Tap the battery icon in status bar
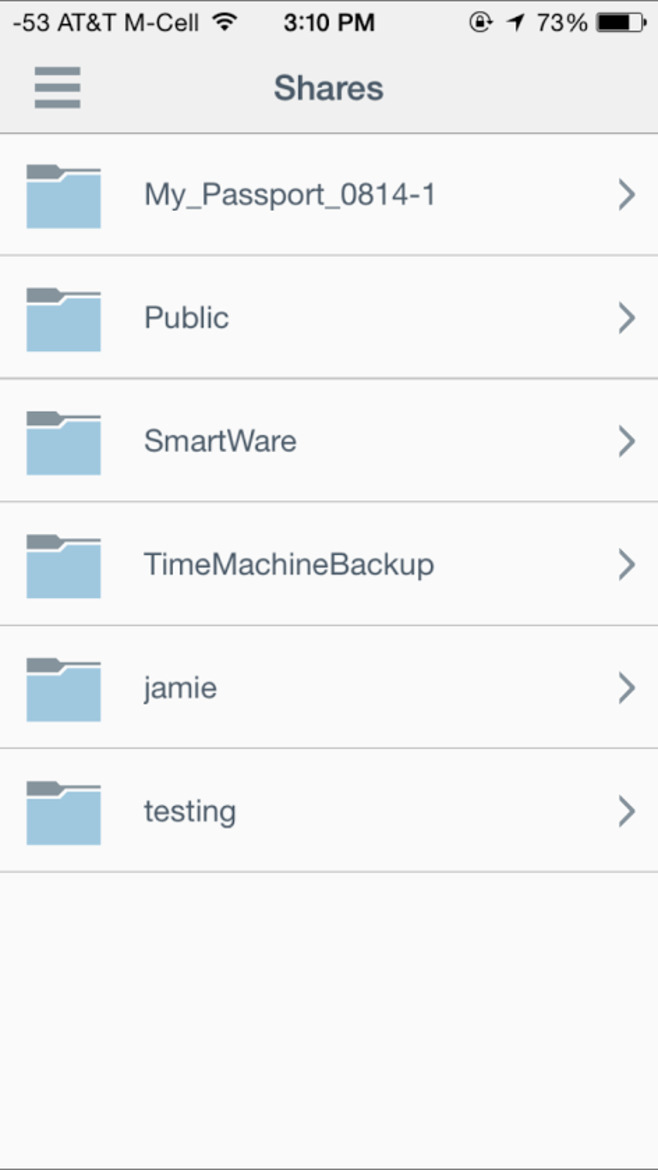The image size is (658, 1170). tap(621, 23)
